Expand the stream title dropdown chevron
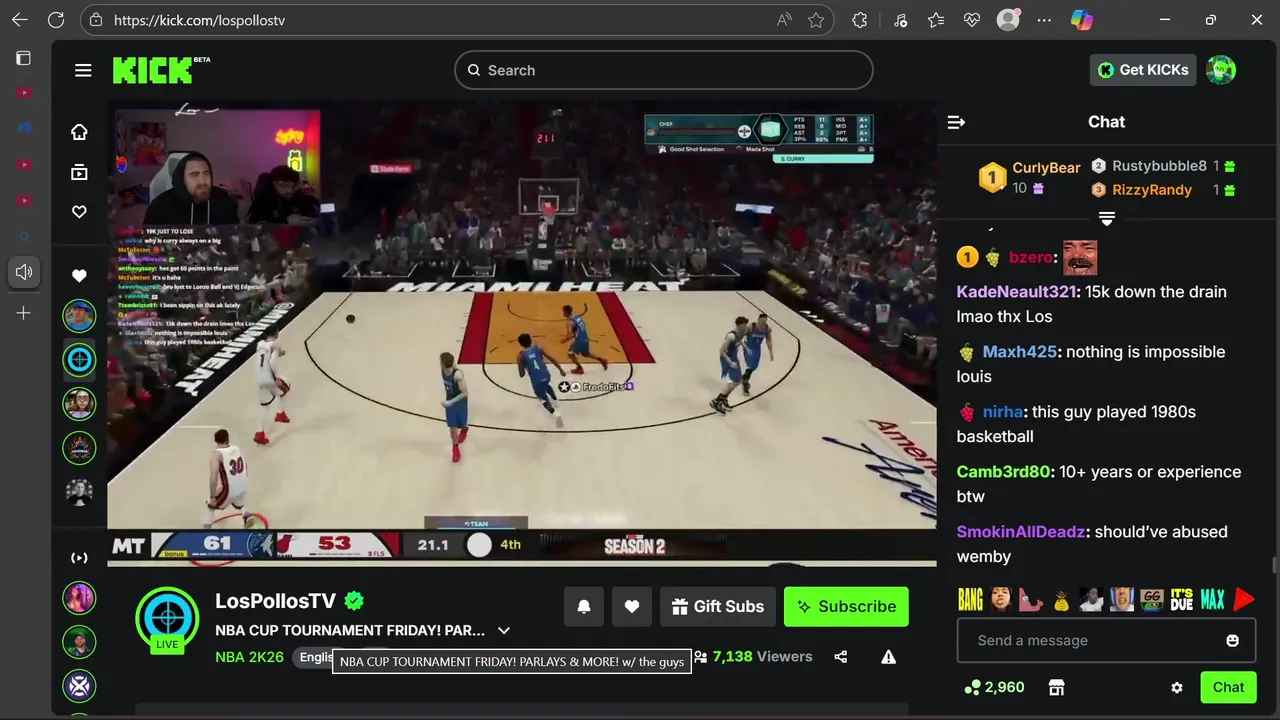The width and height of the screenshot is (1280, 720). [x=504, y=631]
